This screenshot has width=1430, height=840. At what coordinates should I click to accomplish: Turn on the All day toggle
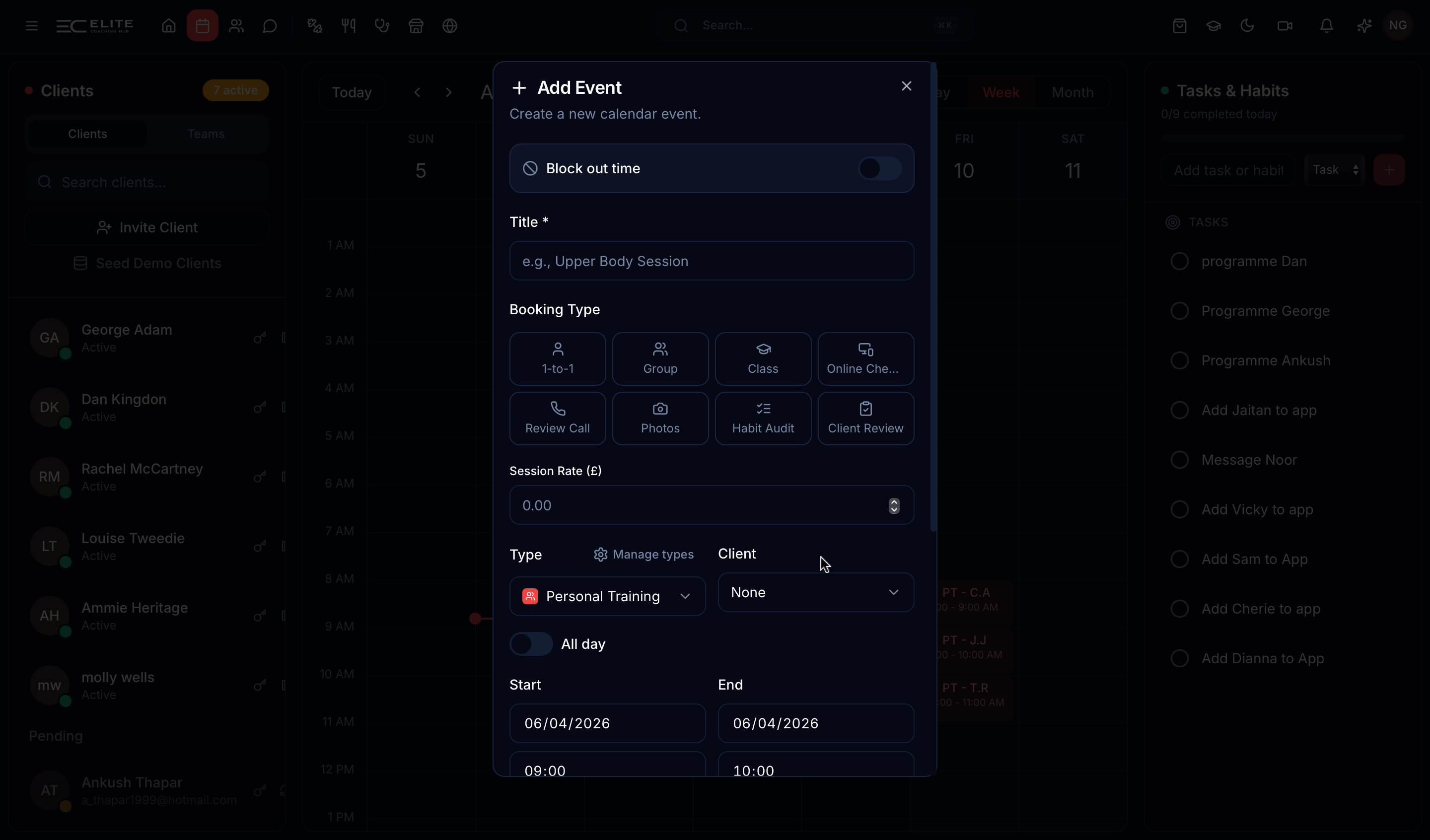tap(531, 643)
